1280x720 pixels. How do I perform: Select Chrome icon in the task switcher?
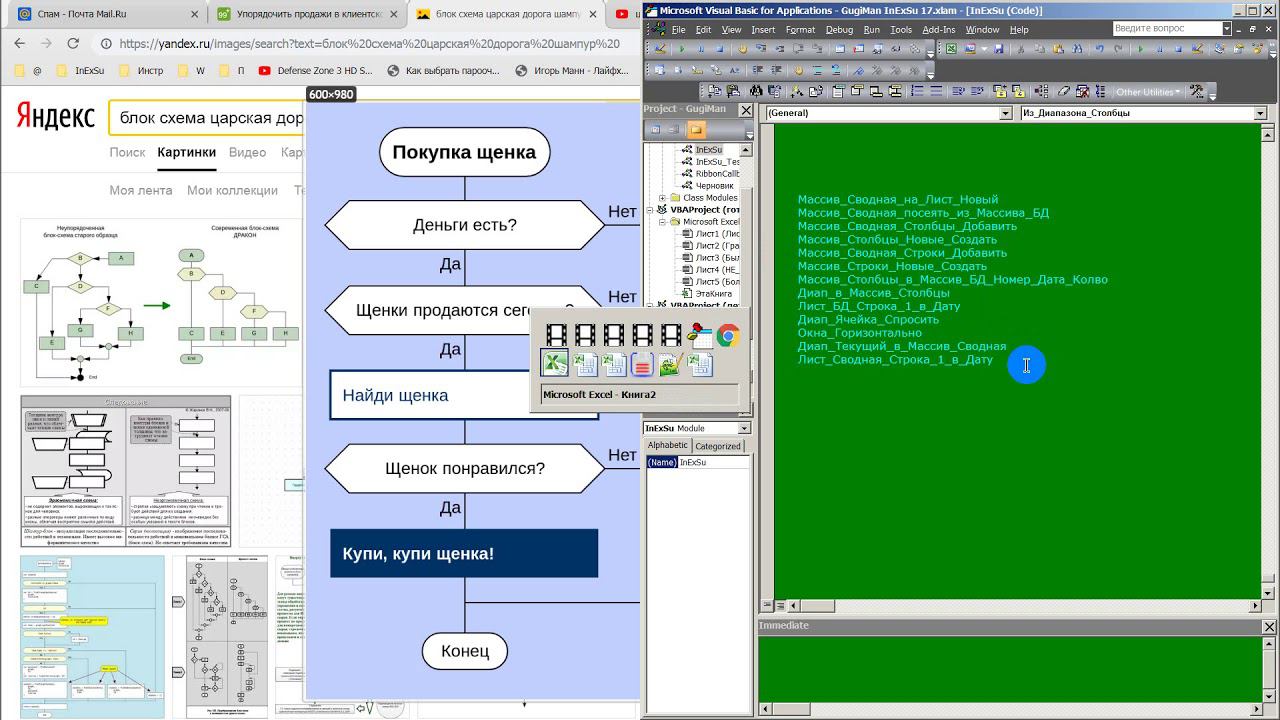(728, 336)
